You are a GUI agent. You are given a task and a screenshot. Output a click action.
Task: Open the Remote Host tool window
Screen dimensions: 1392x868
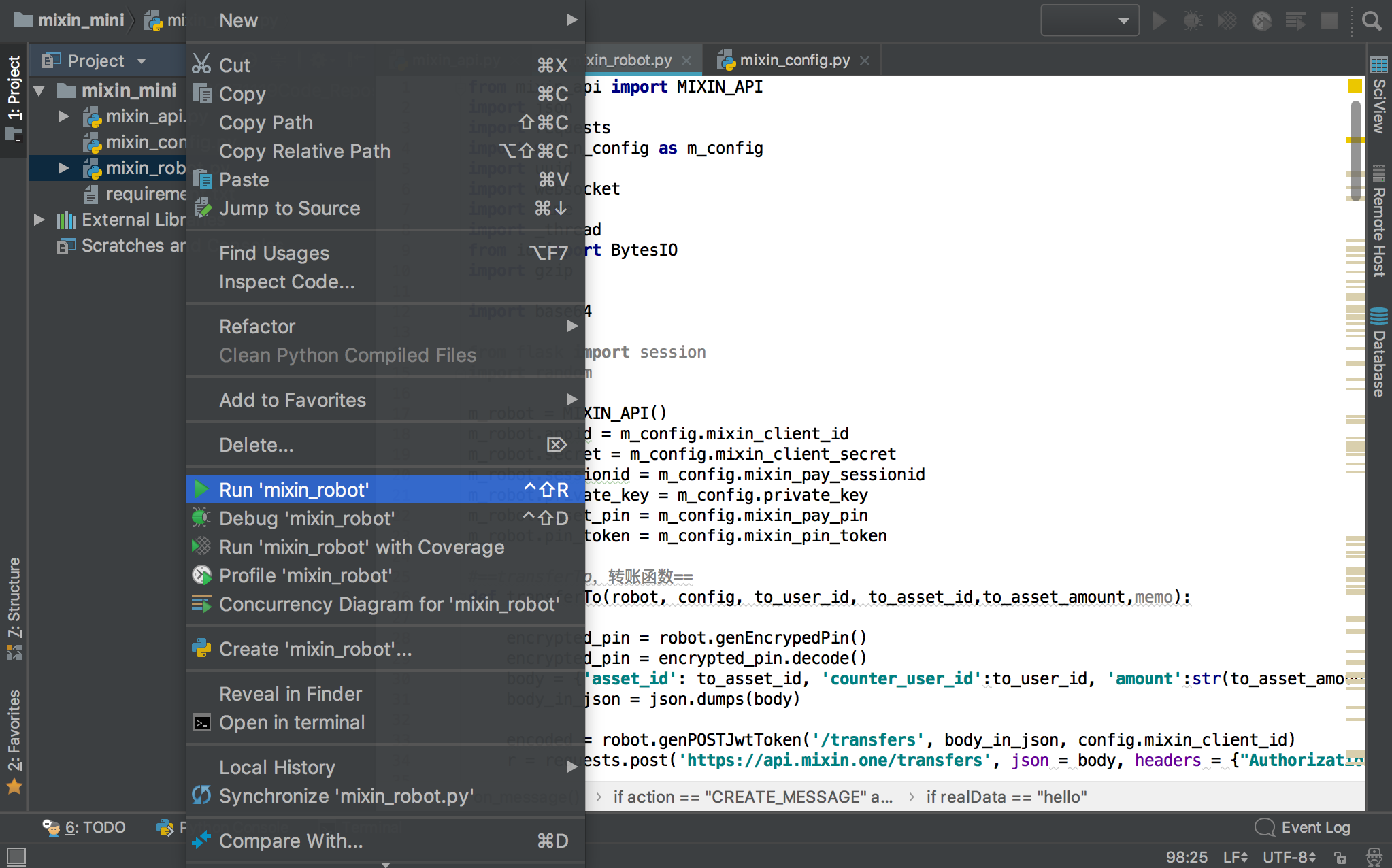click(1379, 221)
